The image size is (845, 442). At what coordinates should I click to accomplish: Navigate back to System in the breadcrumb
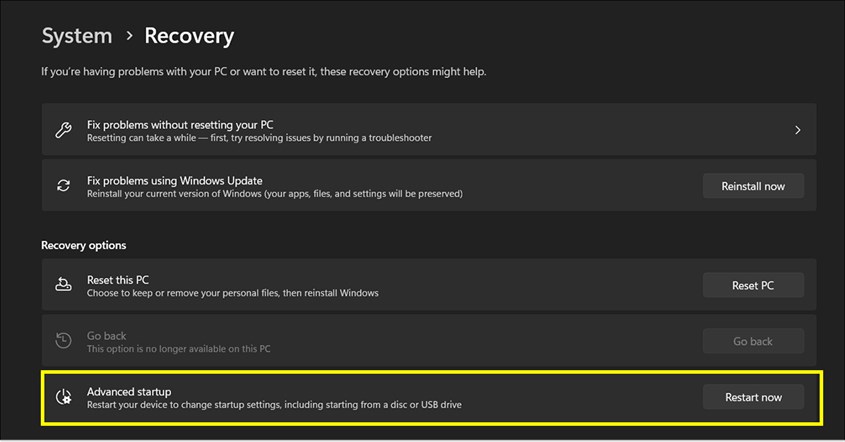(77, 36)
